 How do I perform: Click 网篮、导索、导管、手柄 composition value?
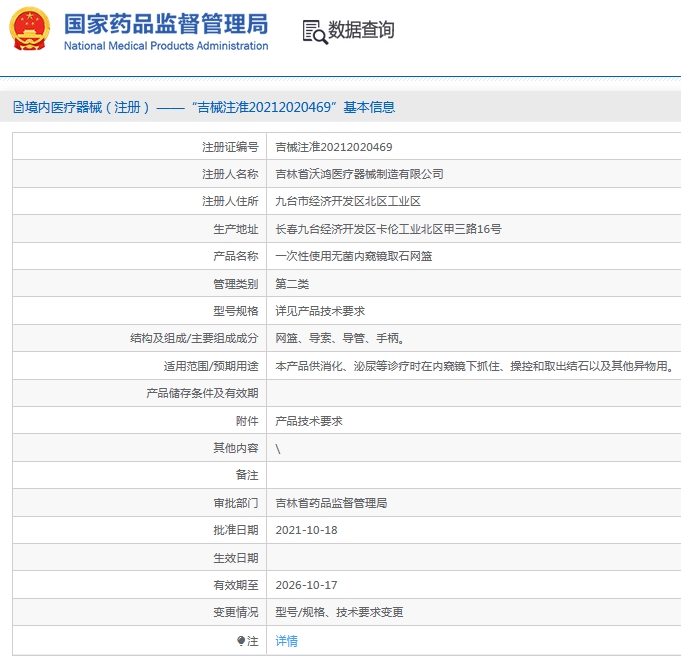click(340, 338)
